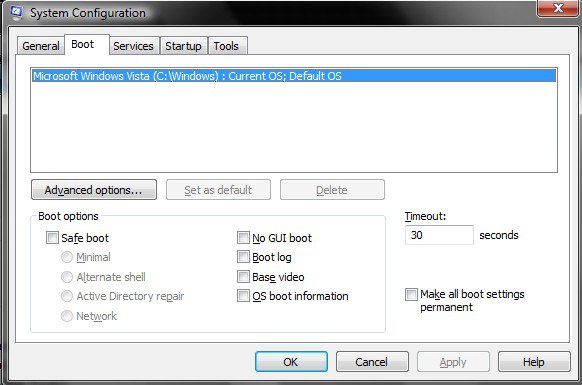Confirm with the OK button
Image resolution: width=582 pixels, height=385 pixels.
(x=291, y=362)
